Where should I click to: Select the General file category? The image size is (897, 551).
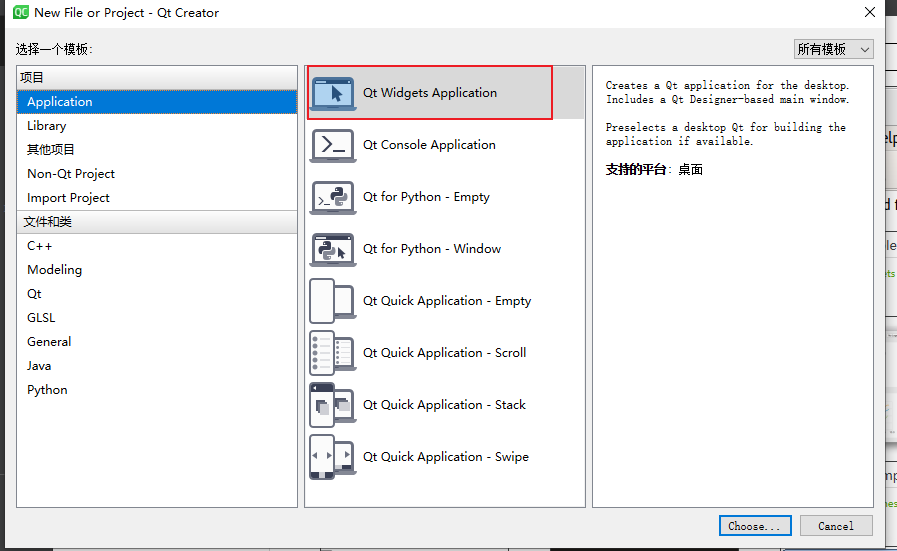coord(157,342)
